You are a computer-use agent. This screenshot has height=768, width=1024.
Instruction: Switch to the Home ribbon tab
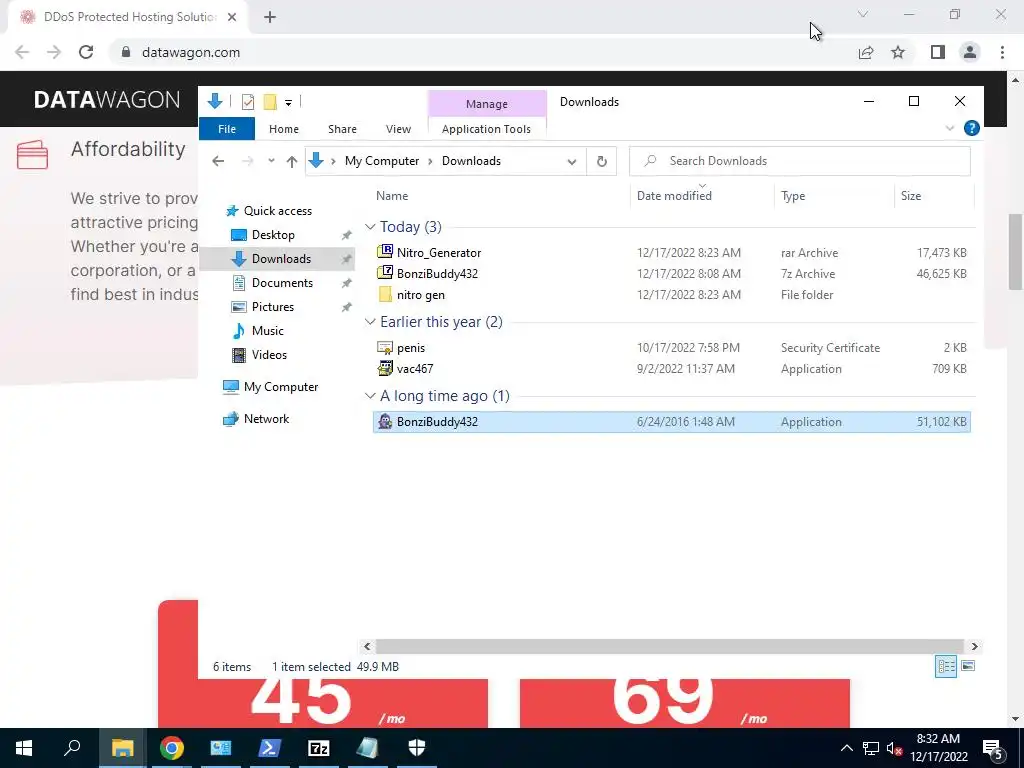[x=283, y=129]
